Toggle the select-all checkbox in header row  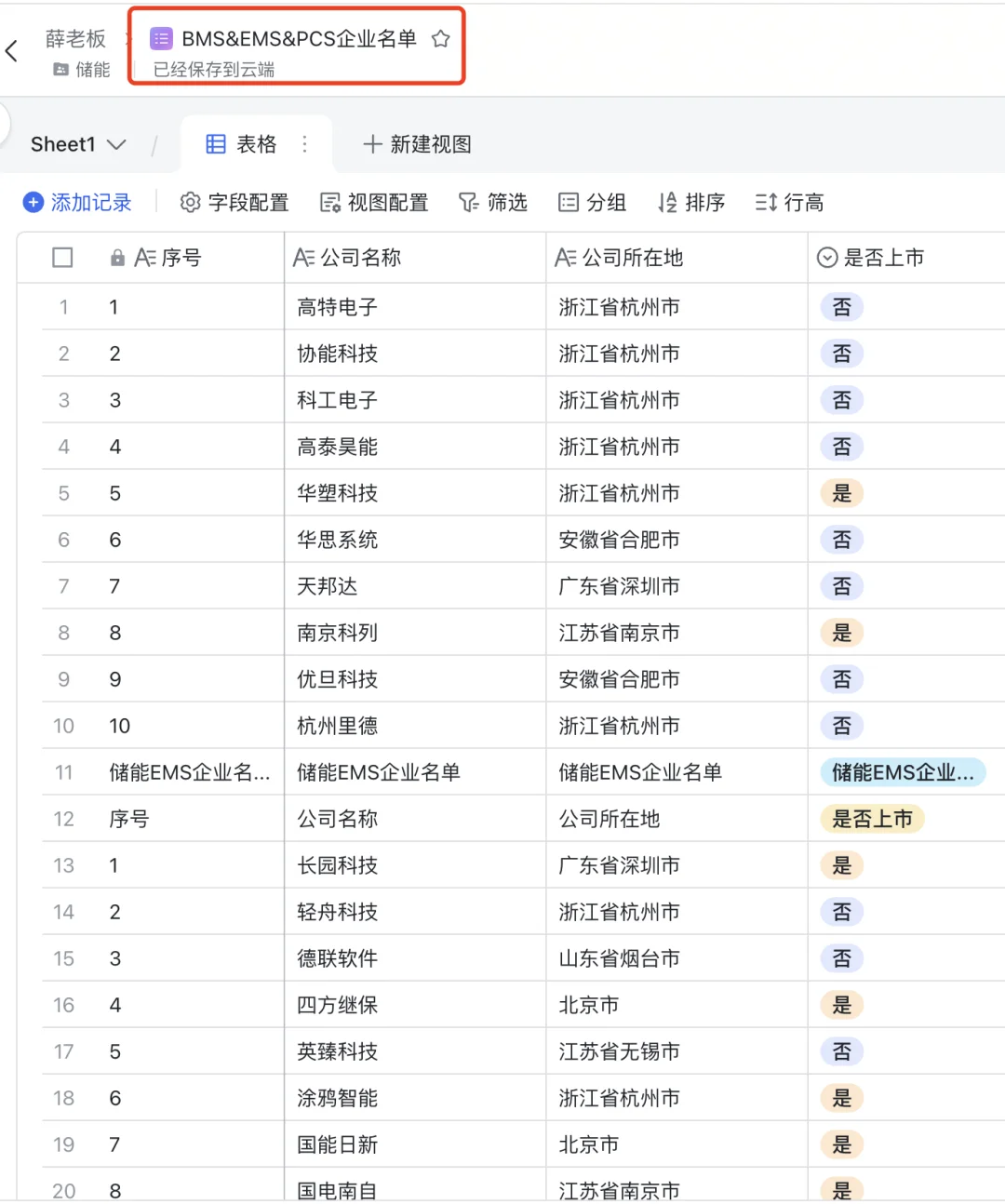click(62, 258)
